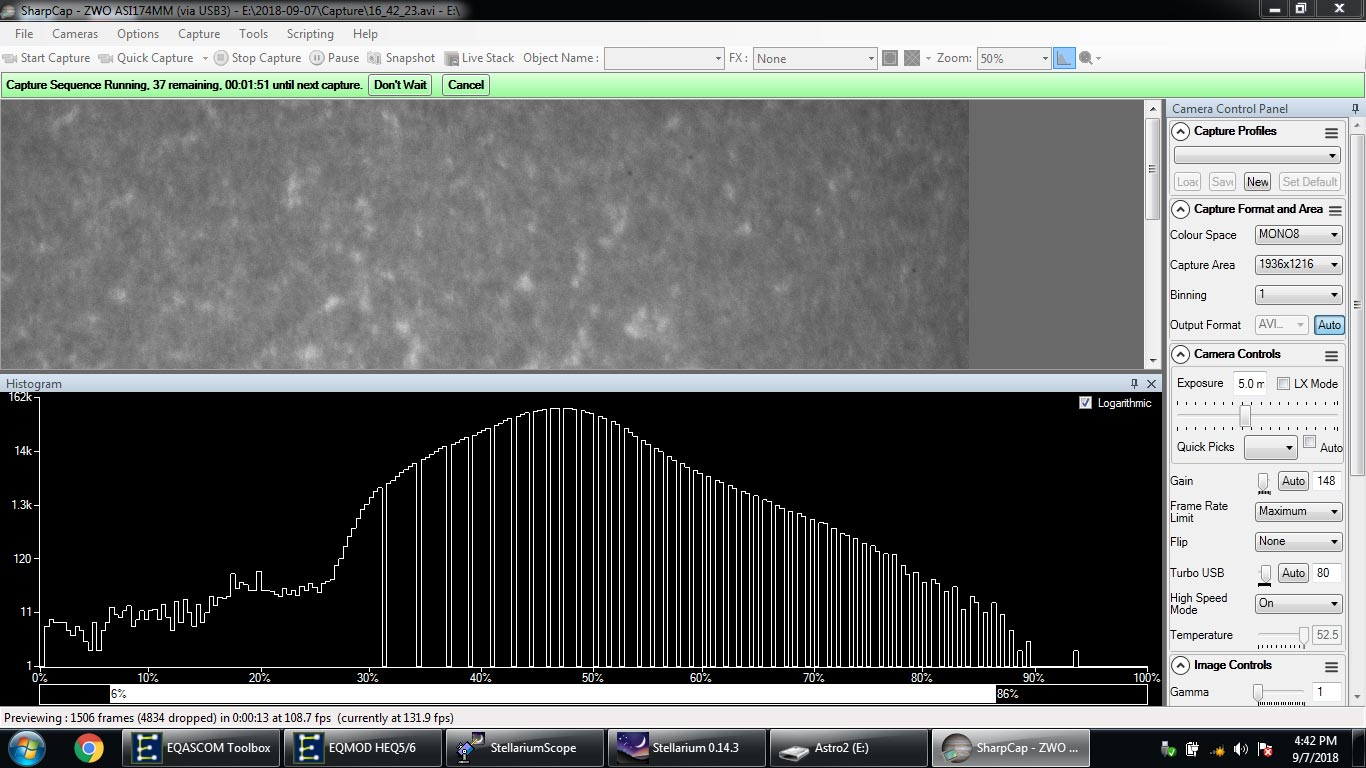This screenshot has width=1366, height=768.
Task: Open the File menu
Action: (24, 34)
